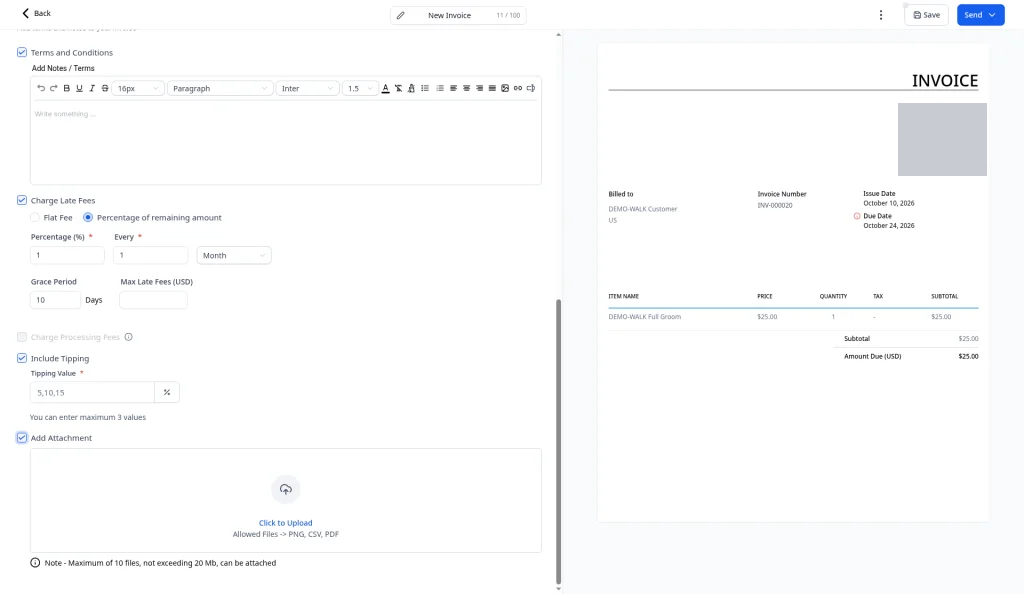This screenshot has height=594, width=1024.
Task: Insert a link into notes
Action: 518,88
